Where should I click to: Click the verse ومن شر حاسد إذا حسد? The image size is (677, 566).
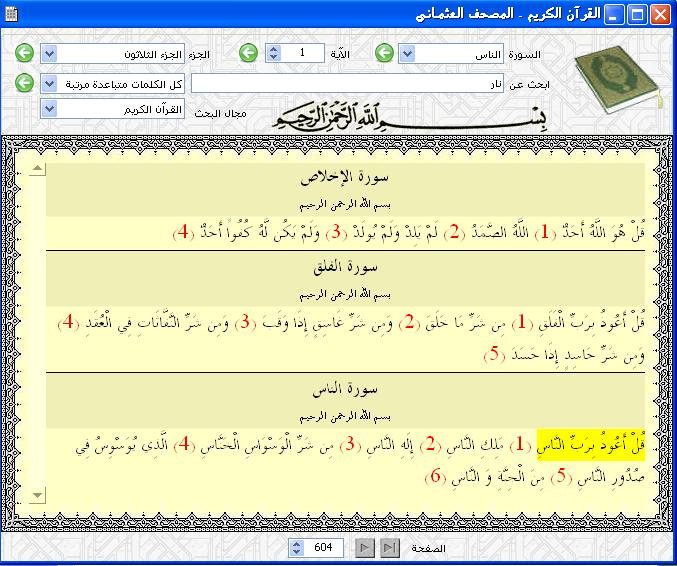tap(578, 355)
